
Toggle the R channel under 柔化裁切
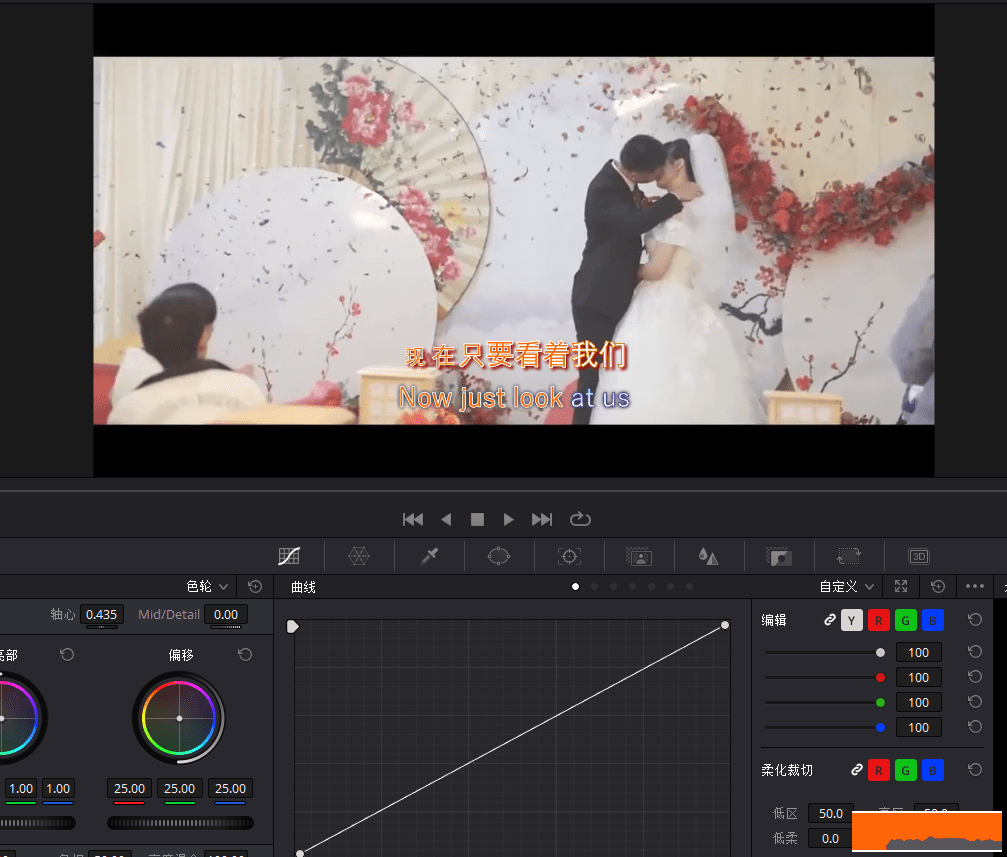pos(879,770)
